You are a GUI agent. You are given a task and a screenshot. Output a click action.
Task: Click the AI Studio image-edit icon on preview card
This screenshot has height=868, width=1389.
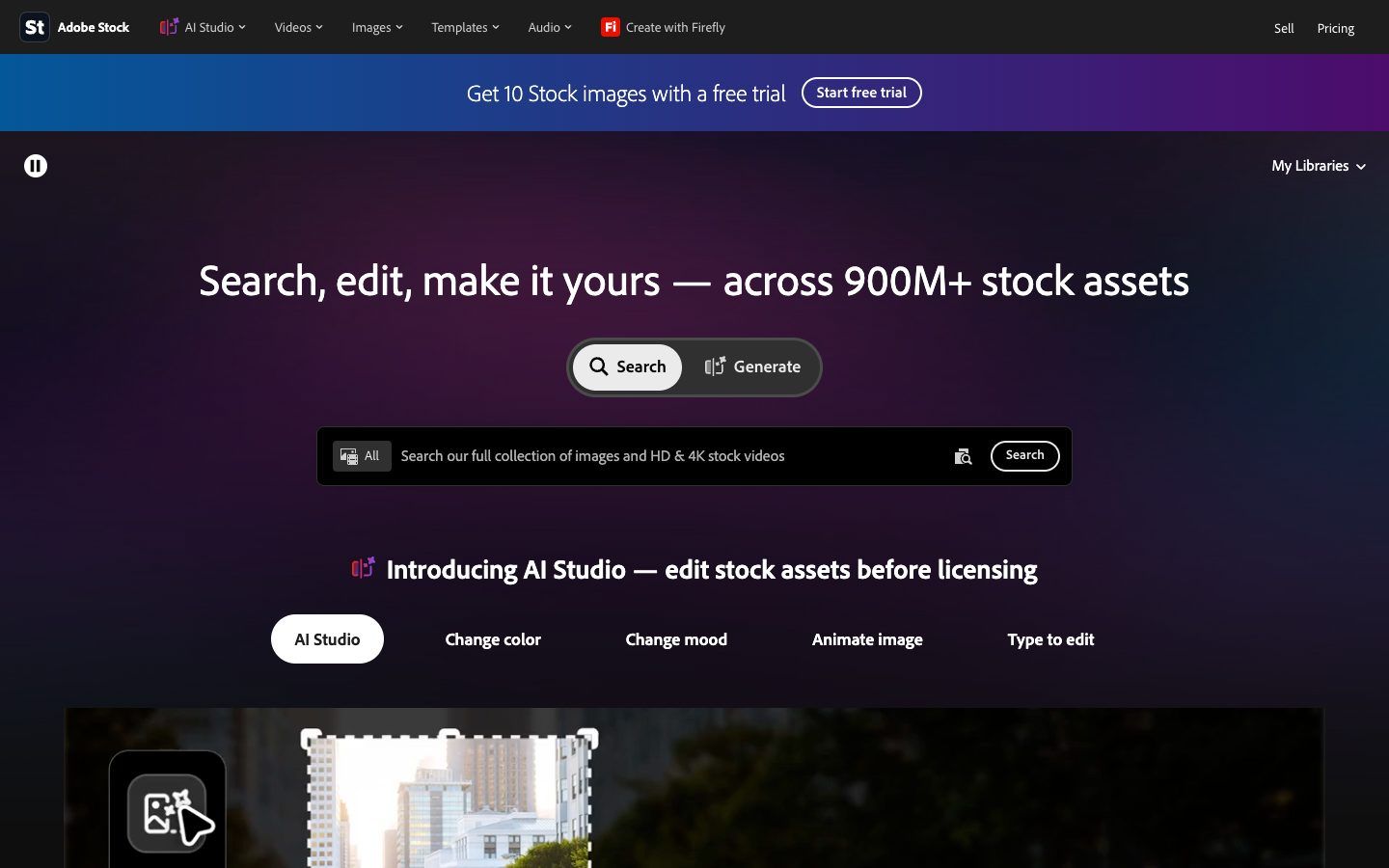167,813
